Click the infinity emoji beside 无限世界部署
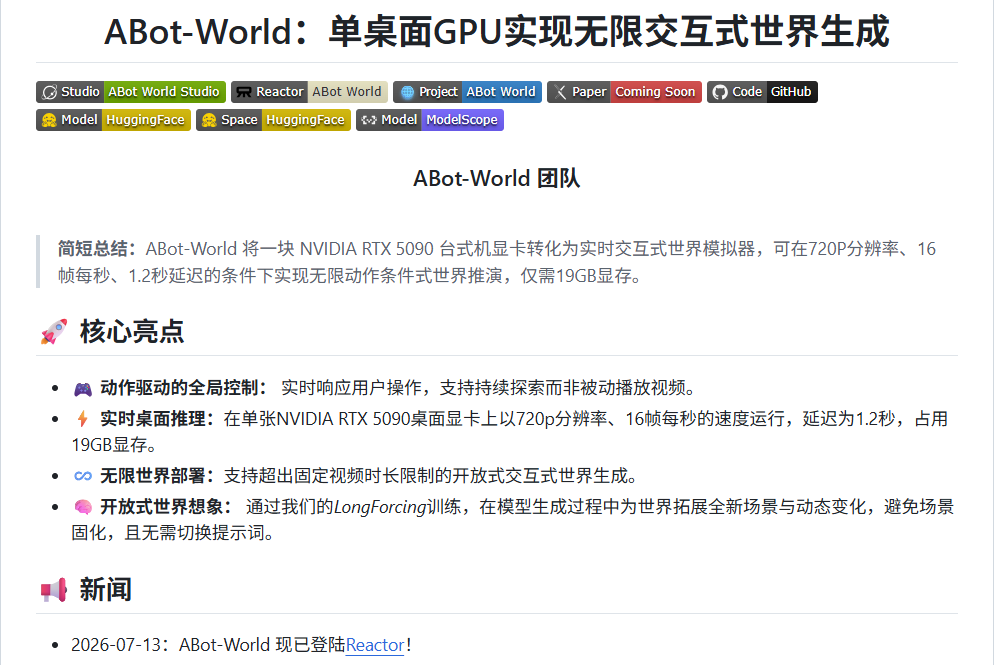994x665 pixels. [83, 475]
